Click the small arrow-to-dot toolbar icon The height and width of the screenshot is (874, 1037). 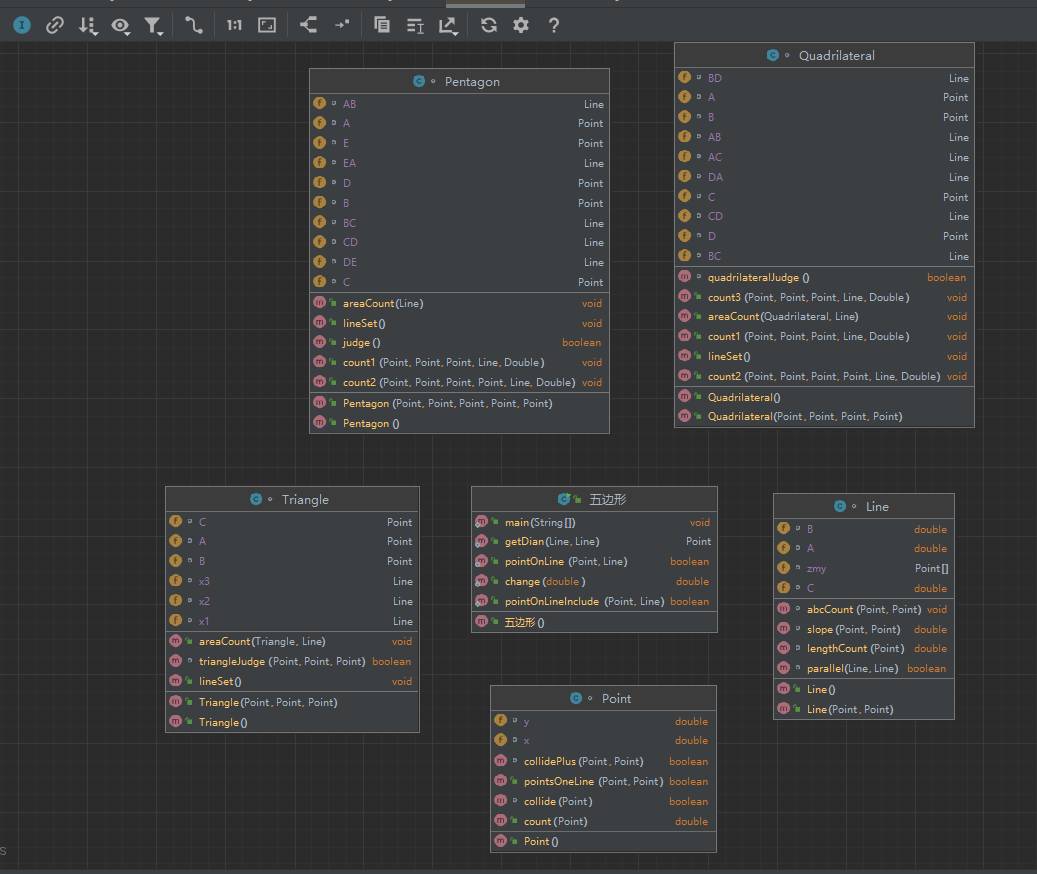tap(342, 25)
